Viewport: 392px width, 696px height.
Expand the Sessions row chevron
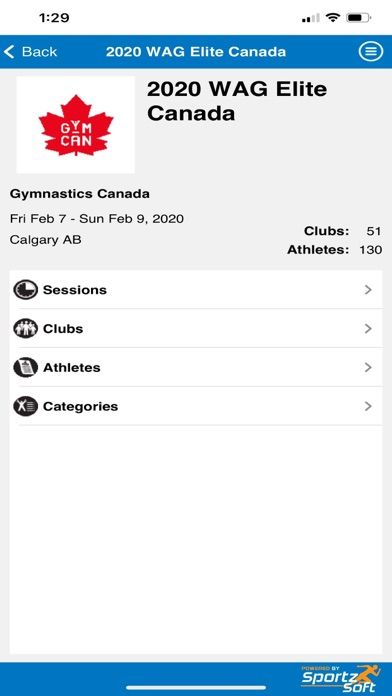[x=368, y=290]
